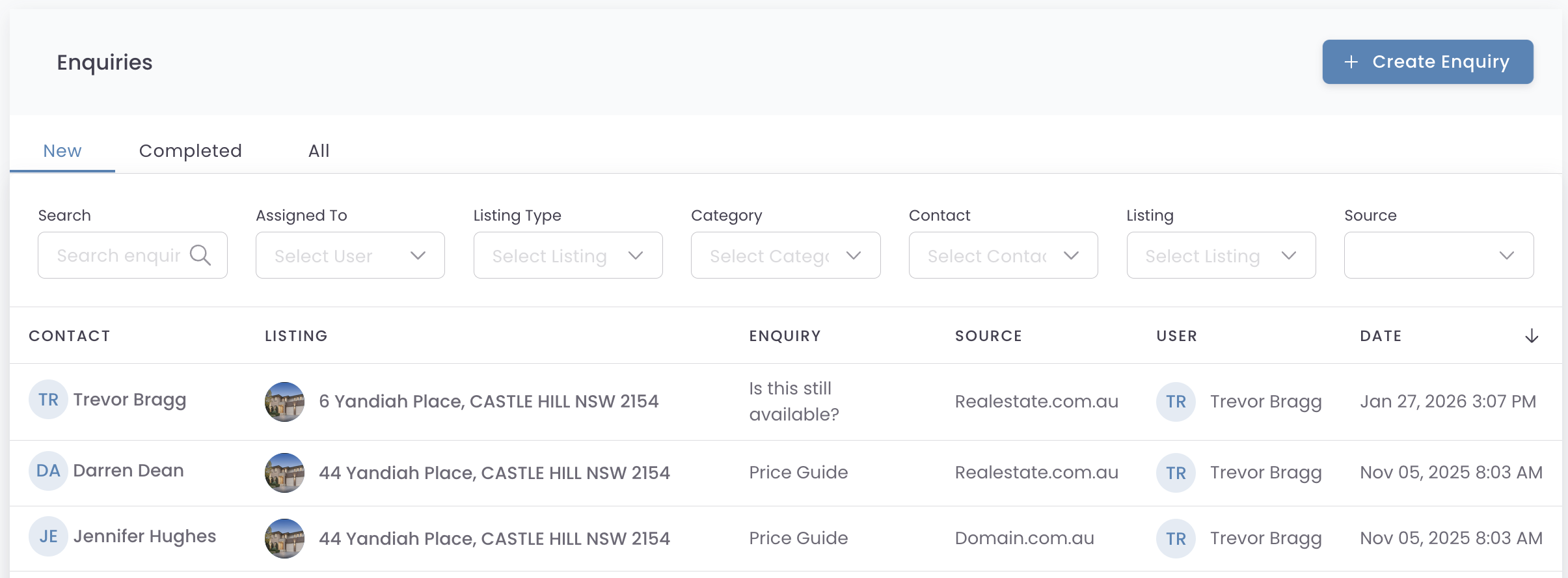Select the New enquiries tab
The height and width of the screenshot is (578, 1568).
62,151
